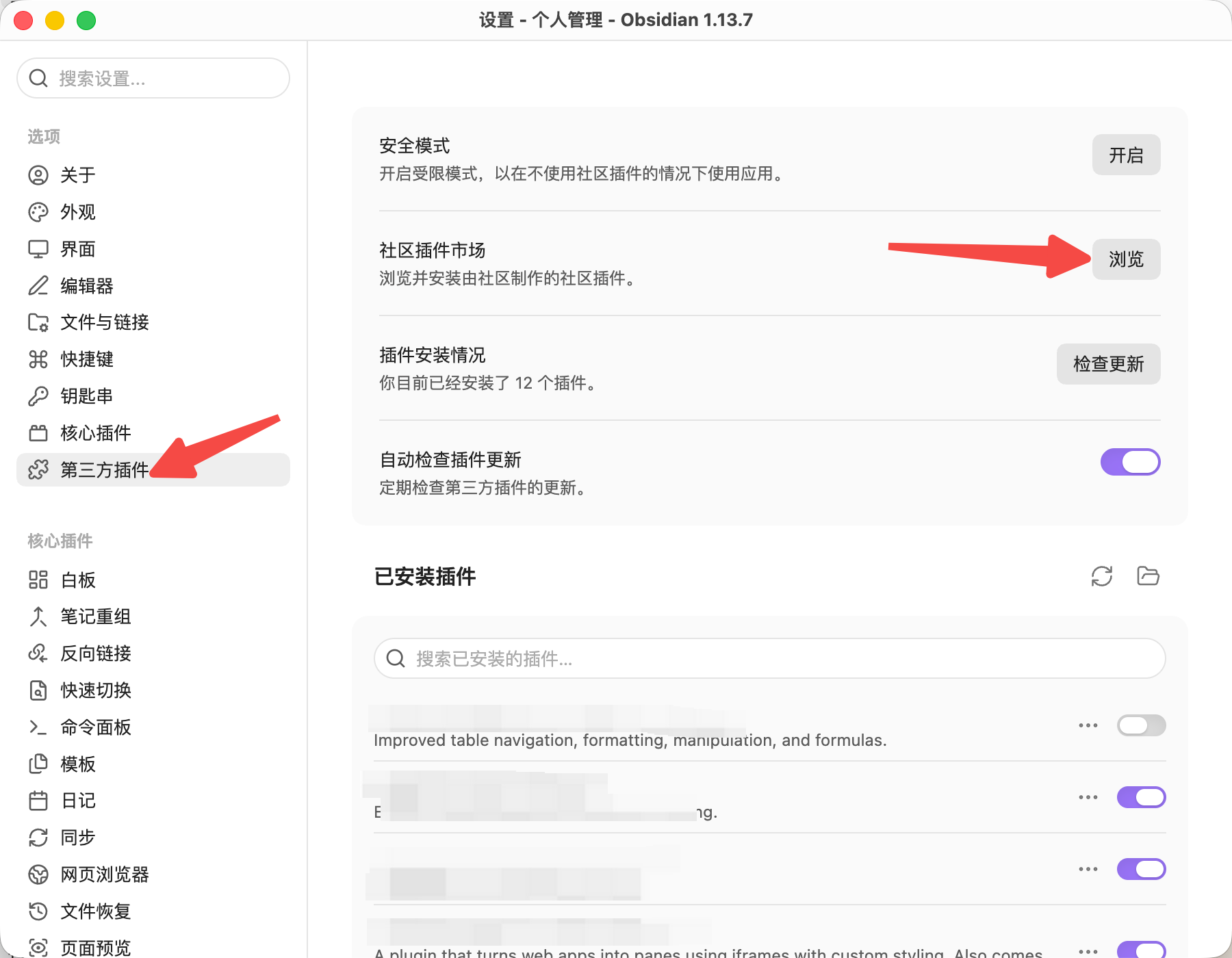Viewport: 1232px width, 958px height.
Task: Browse community plugins with 浏览 button
Action: pos(1126,259)
